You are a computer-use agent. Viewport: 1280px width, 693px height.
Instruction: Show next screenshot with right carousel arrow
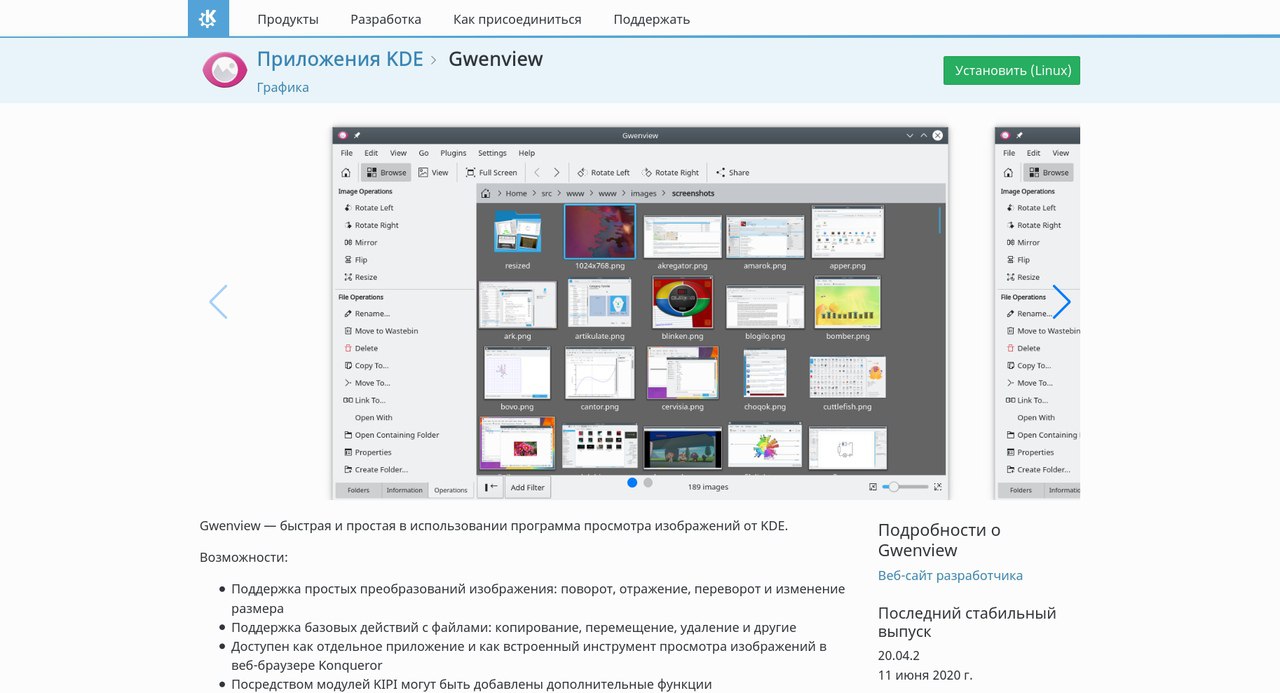[x=1061, y=302]
